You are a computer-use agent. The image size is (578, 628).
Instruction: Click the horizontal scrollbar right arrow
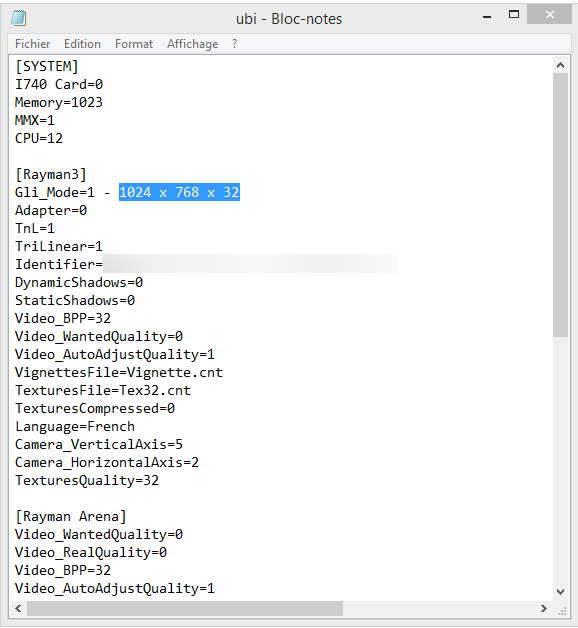coord(543,608)
